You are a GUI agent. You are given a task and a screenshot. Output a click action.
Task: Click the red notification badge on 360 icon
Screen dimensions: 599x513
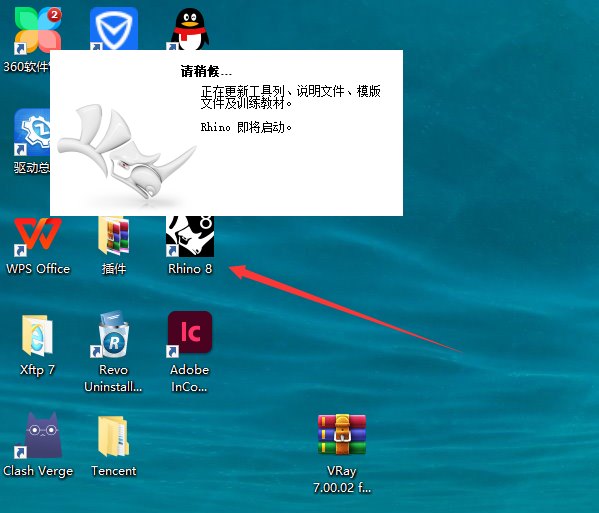[54, 15]
